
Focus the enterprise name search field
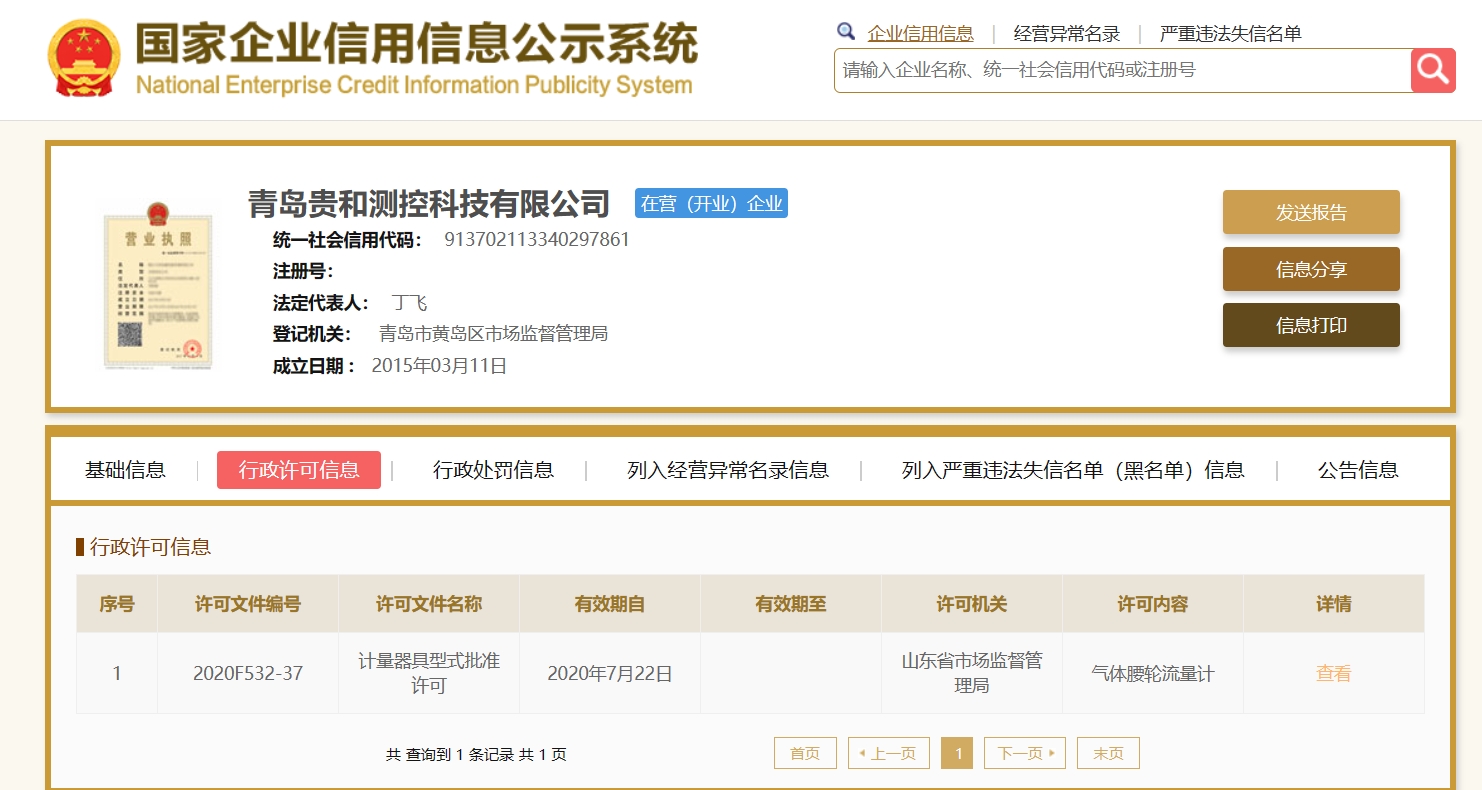1122,70
